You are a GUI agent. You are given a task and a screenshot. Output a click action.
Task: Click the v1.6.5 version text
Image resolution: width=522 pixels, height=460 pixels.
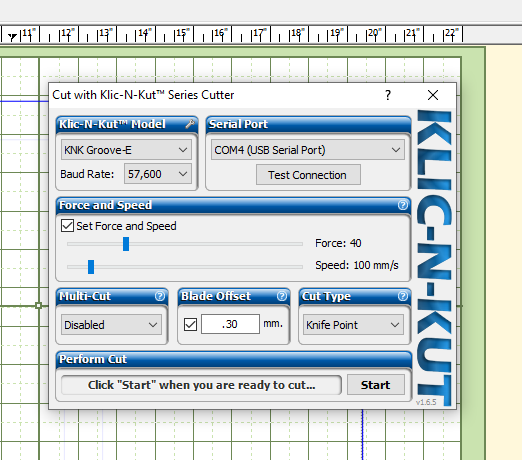[x=426, y=402]
